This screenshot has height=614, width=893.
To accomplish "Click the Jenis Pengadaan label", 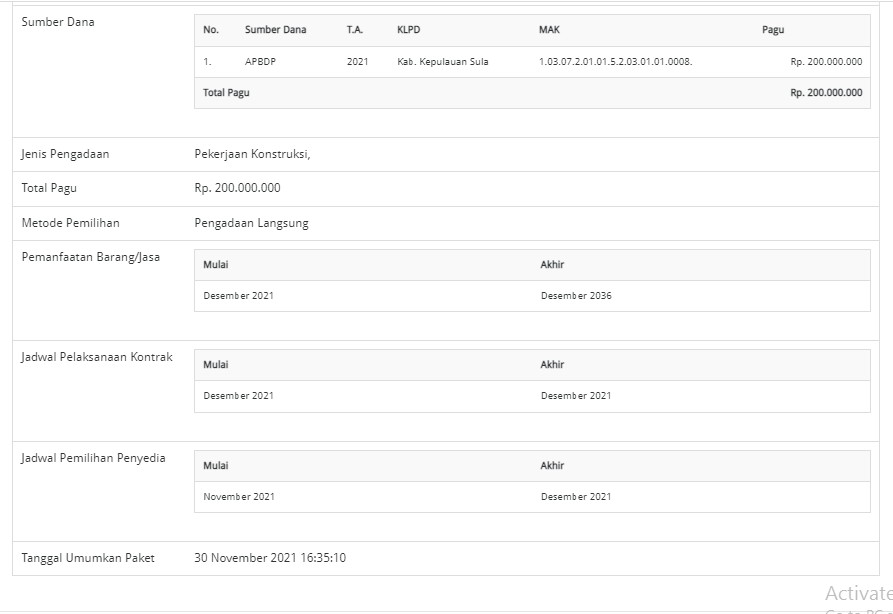I will 65,154.
